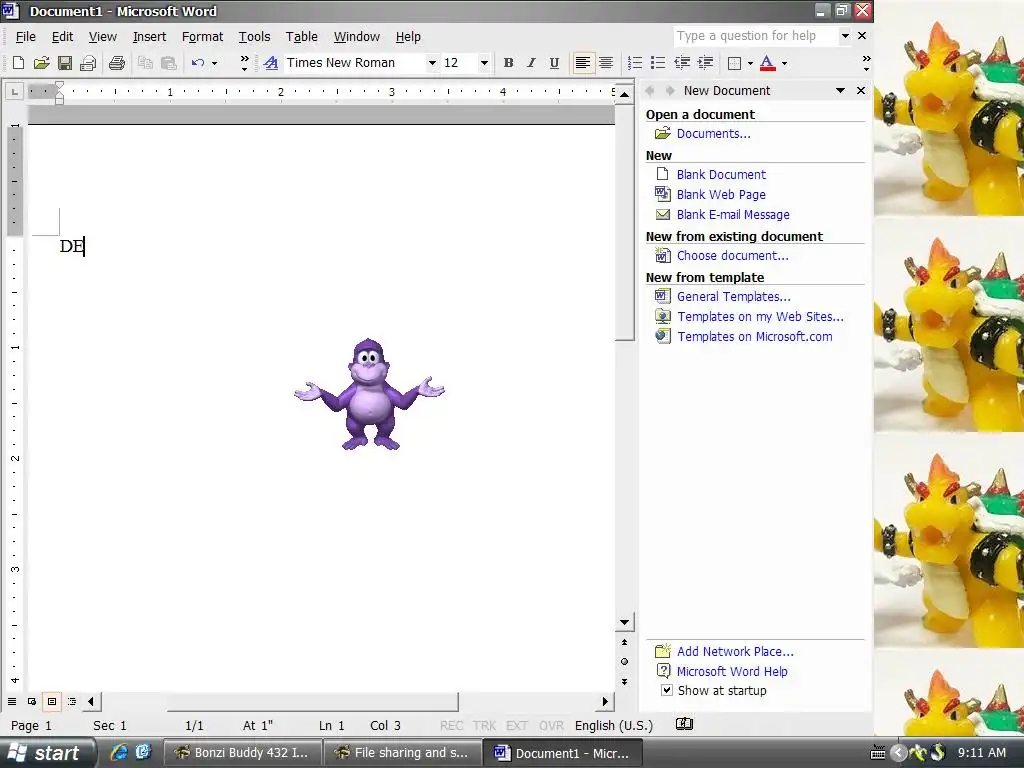
Task: Expand the Undo history dropdown arrow
Action: (214, 63)
